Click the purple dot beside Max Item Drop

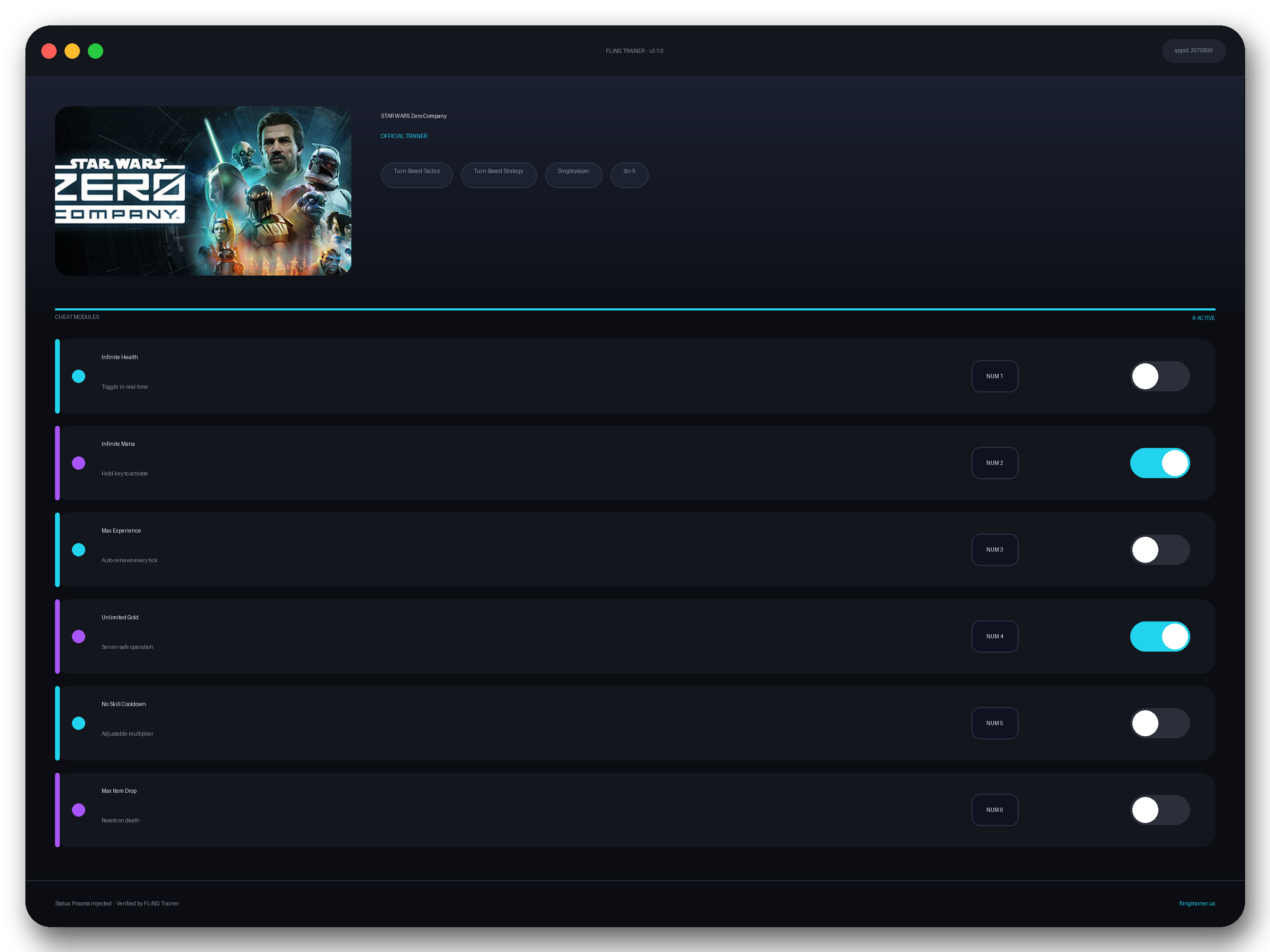coord(79,810)
